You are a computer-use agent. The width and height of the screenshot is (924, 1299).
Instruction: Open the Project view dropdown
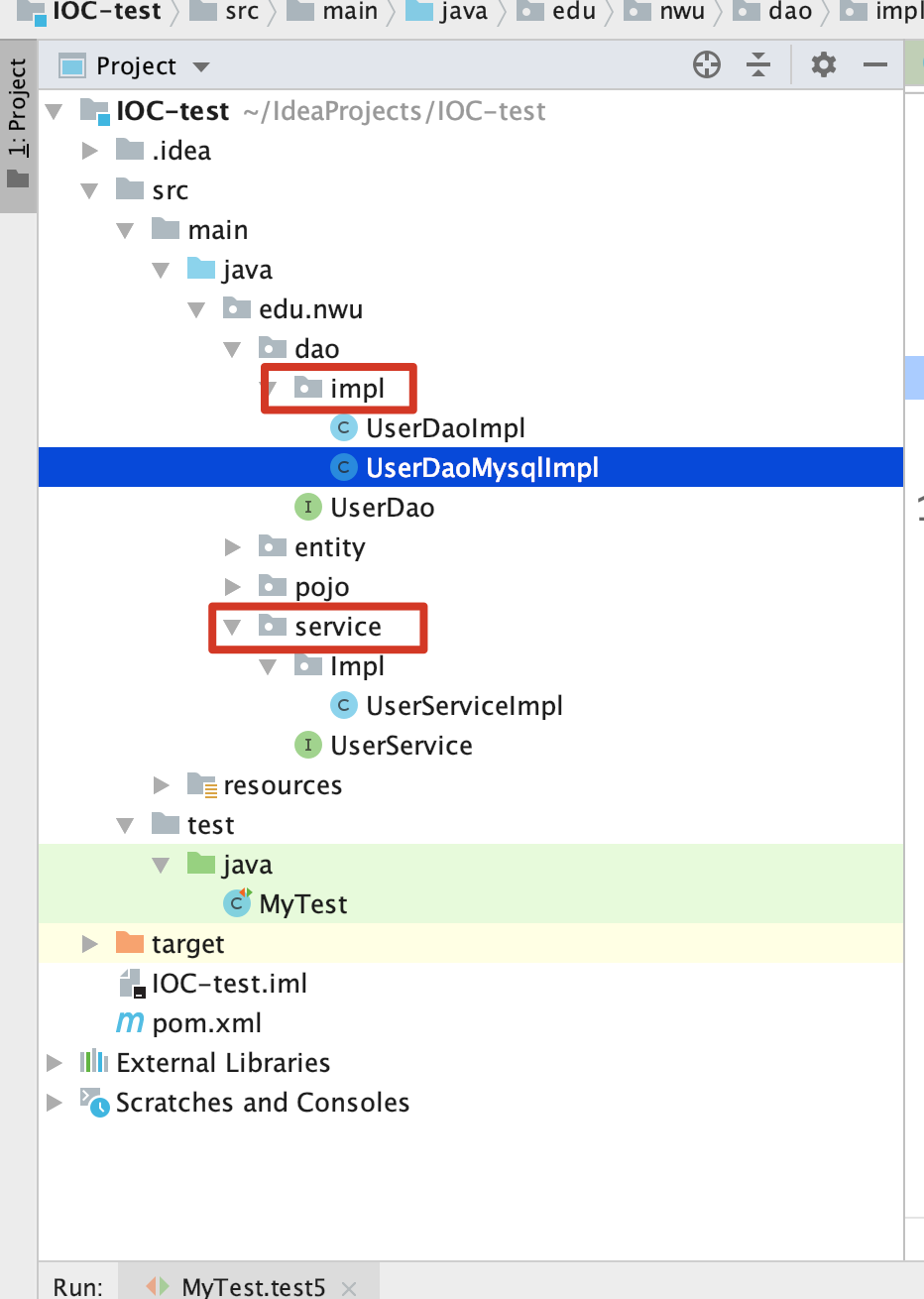(201, 67)
